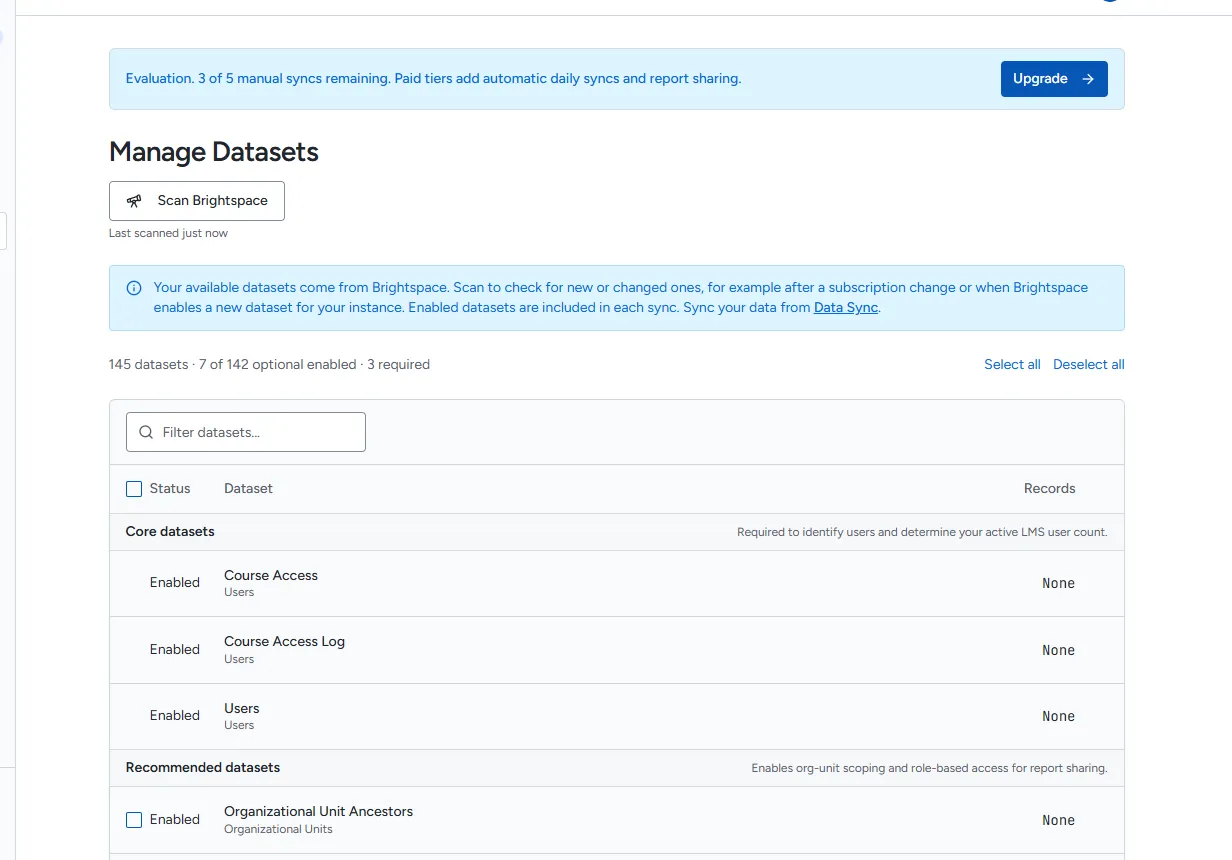Click the Upgrade button
1232x860 pixels.
1054,79
